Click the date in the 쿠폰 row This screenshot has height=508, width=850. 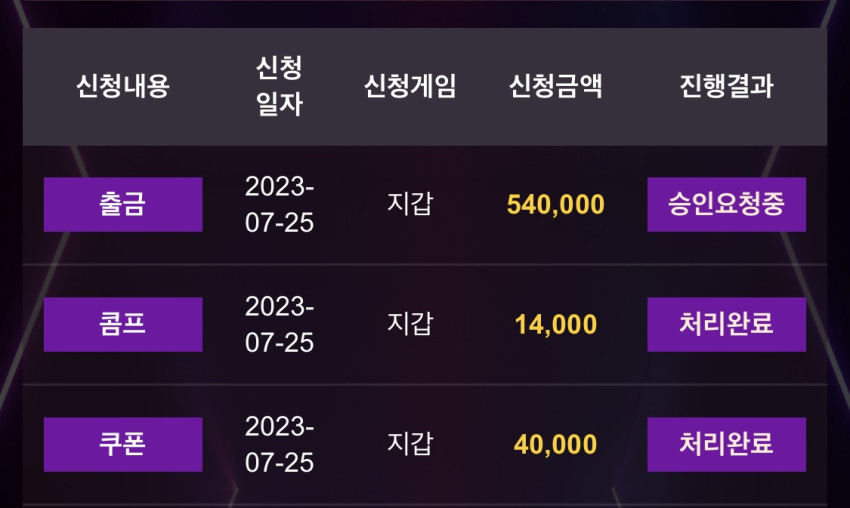279,444
